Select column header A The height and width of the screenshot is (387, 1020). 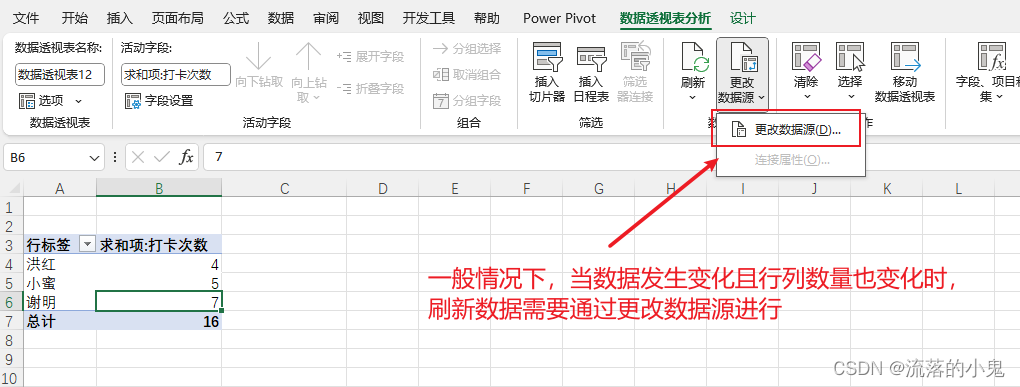60,188
